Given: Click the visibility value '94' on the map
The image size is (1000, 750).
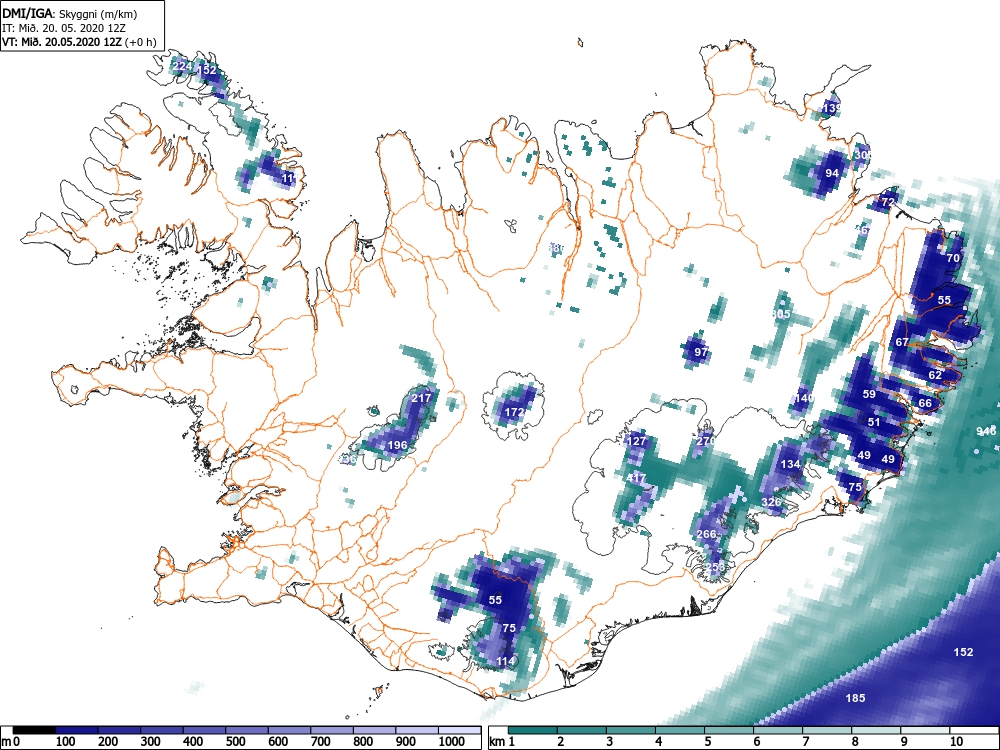Looking at the screenshot, I should (832, 173).
